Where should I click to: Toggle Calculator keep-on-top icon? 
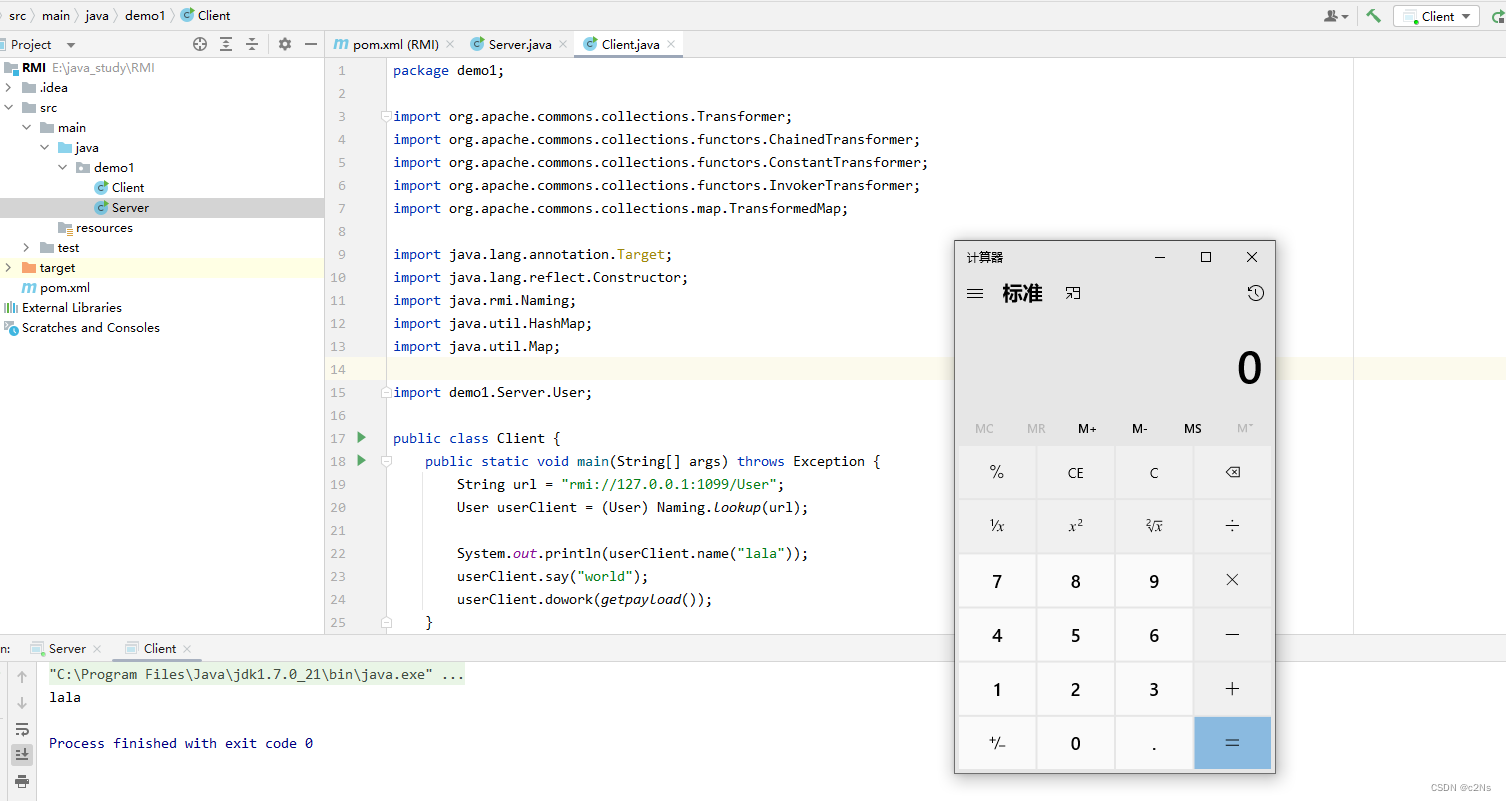coord(1073,293)
